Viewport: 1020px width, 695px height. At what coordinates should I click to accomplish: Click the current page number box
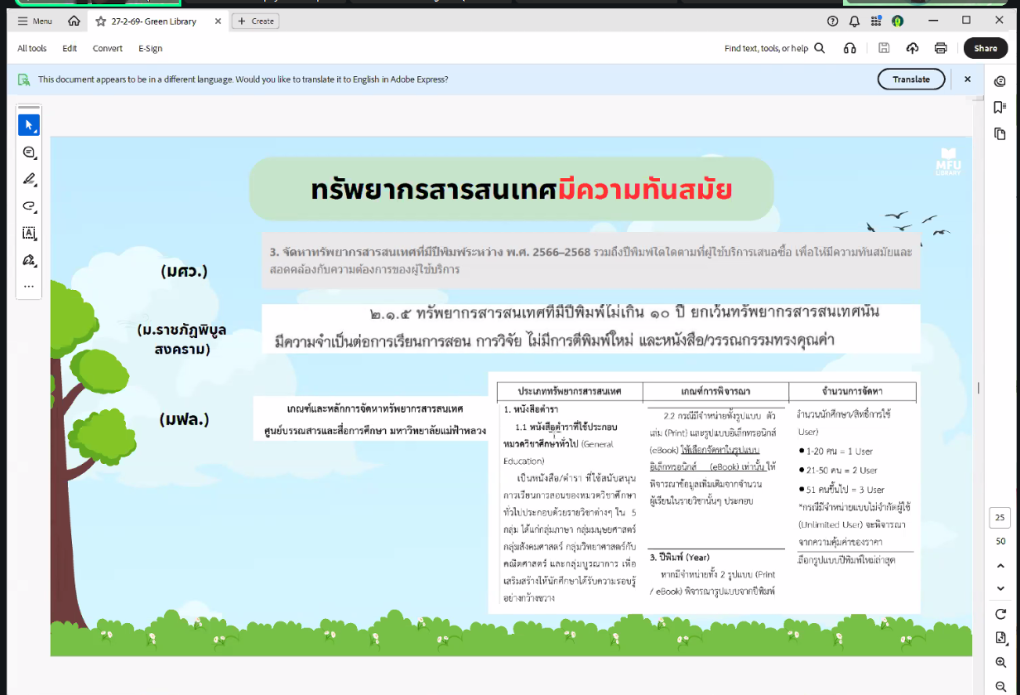(x=1000, y=517)
